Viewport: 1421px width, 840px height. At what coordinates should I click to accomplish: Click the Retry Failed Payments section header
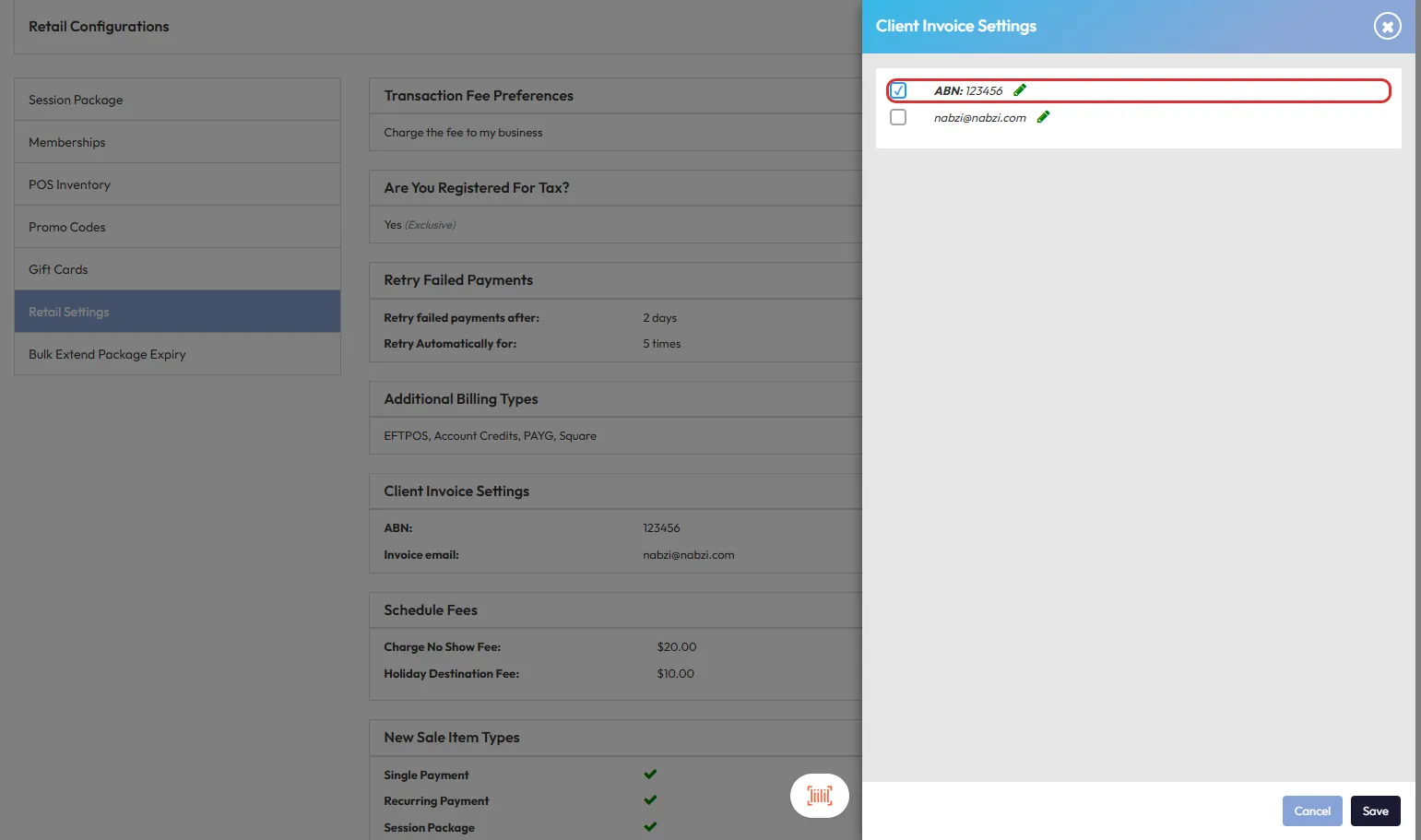click(x=458, y=280)
